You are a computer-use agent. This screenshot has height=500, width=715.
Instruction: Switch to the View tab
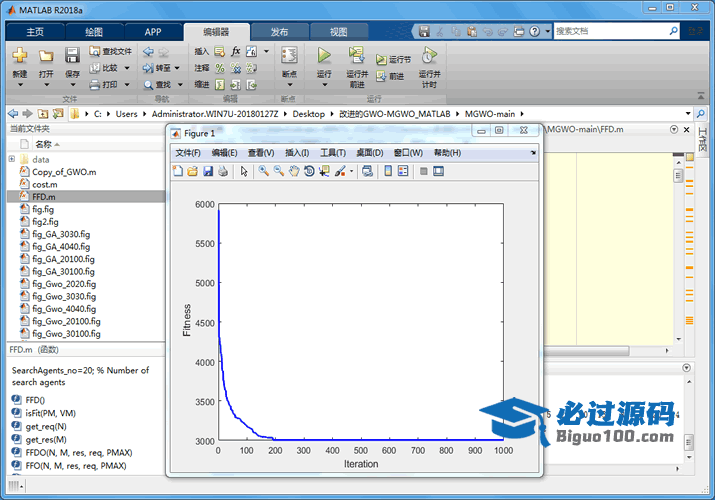tap(338, 32)
